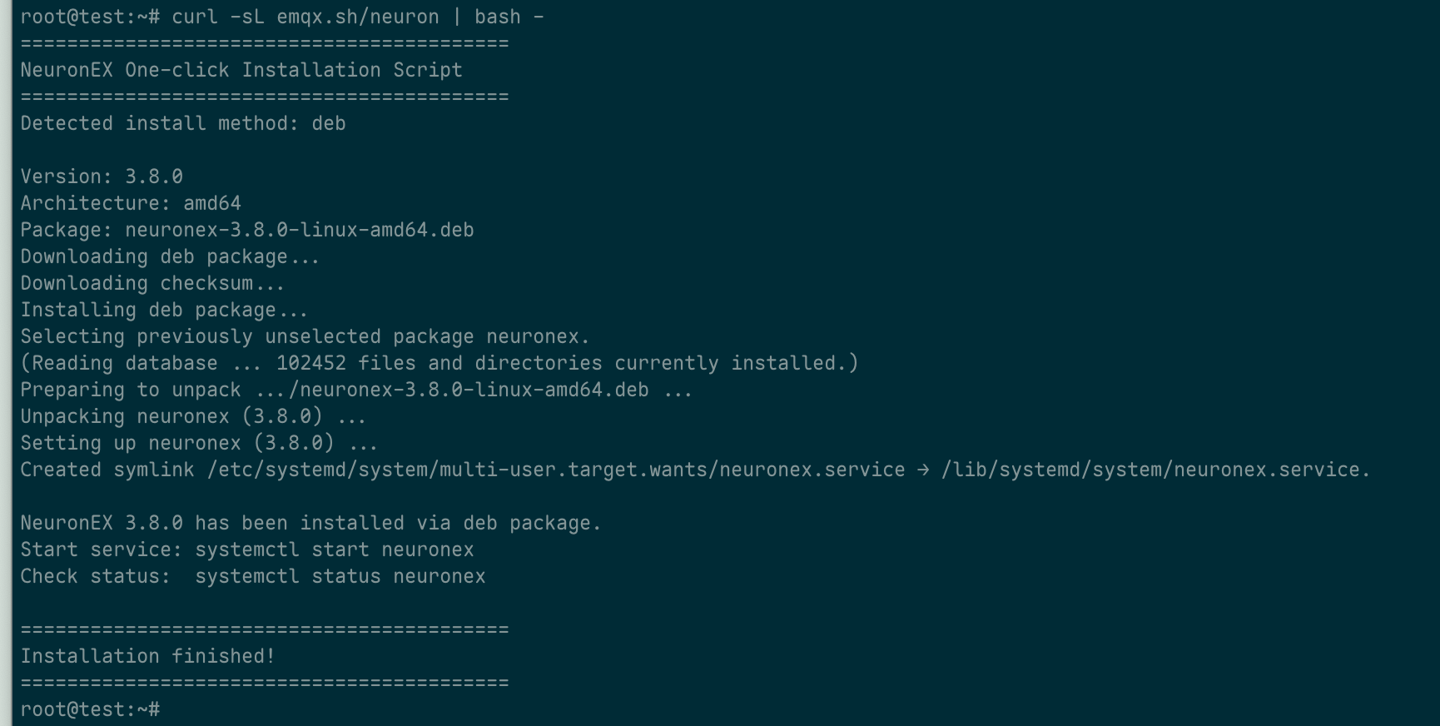Click the "Detected install method: deb" line
Image resolution: width=1440 pixels, height=726 pixels.
[183, 123]
